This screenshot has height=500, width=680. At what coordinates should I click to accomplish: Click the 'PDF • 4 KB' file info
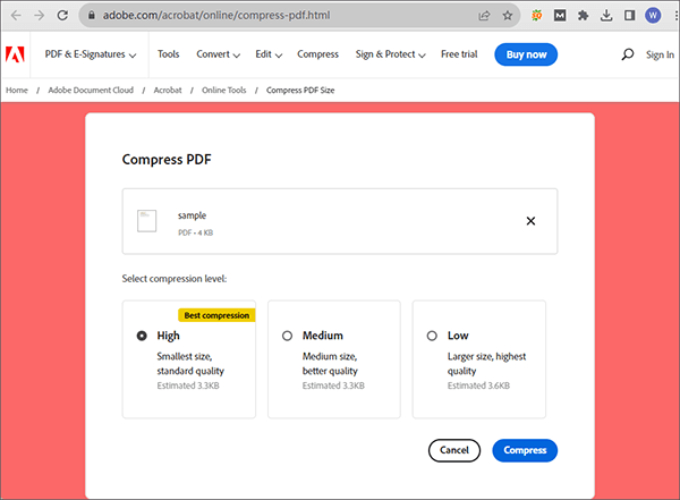[195, 233]
